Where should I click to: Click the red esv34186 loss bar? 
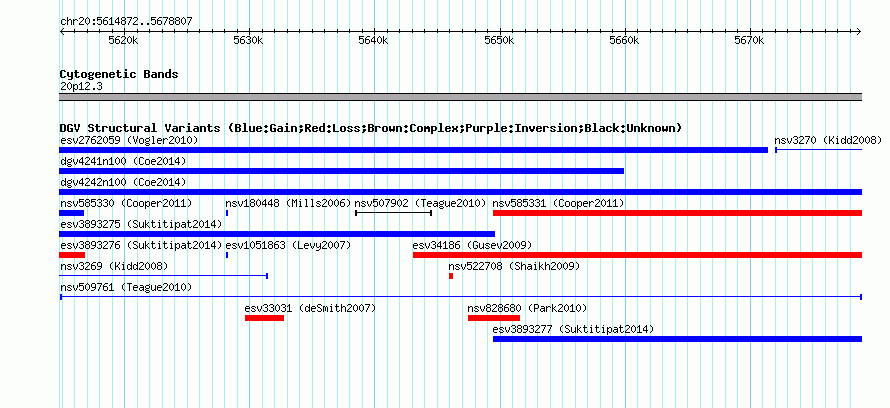tap(637, 255)
